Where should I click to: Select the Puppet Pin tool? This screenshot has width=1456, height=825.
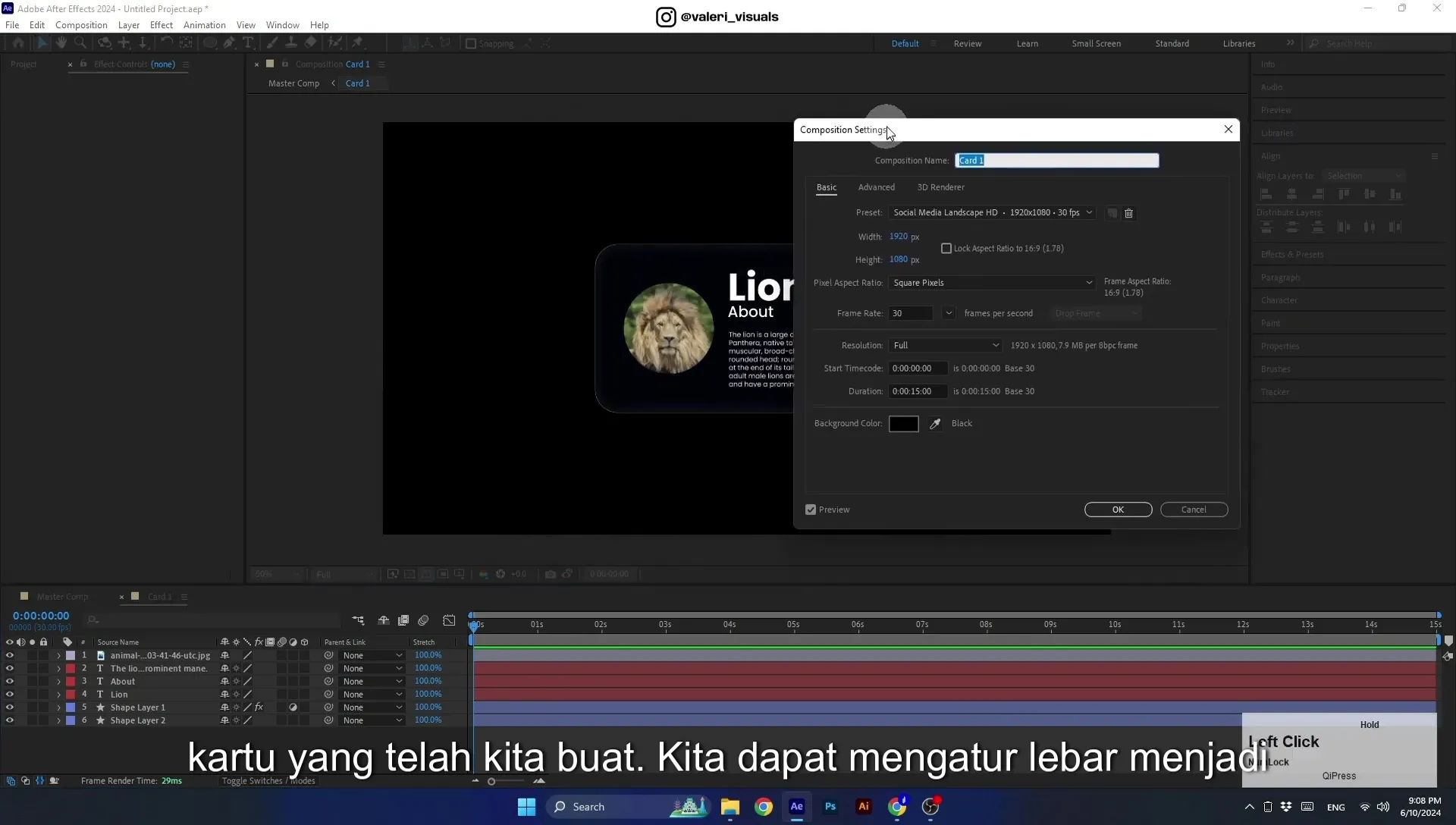coord(358,43)
